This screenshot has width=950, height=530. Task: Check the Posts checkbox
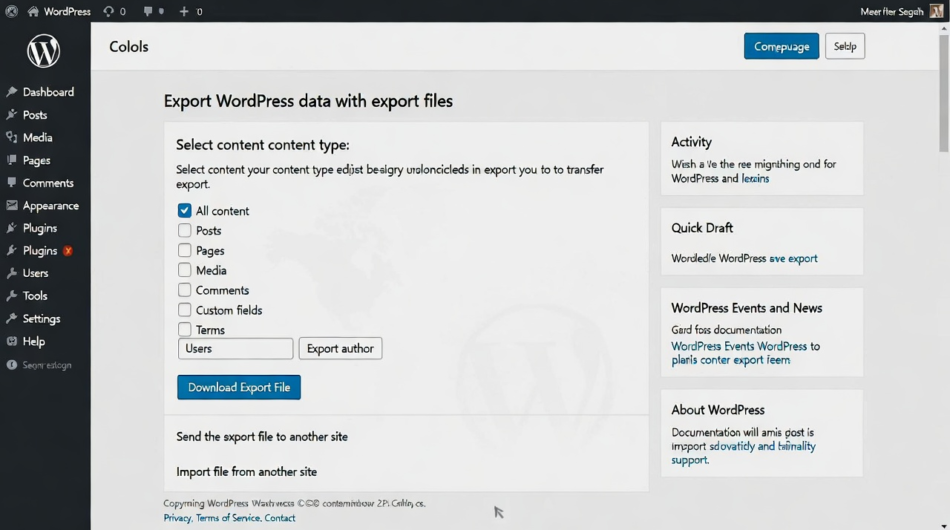(184, 230)
